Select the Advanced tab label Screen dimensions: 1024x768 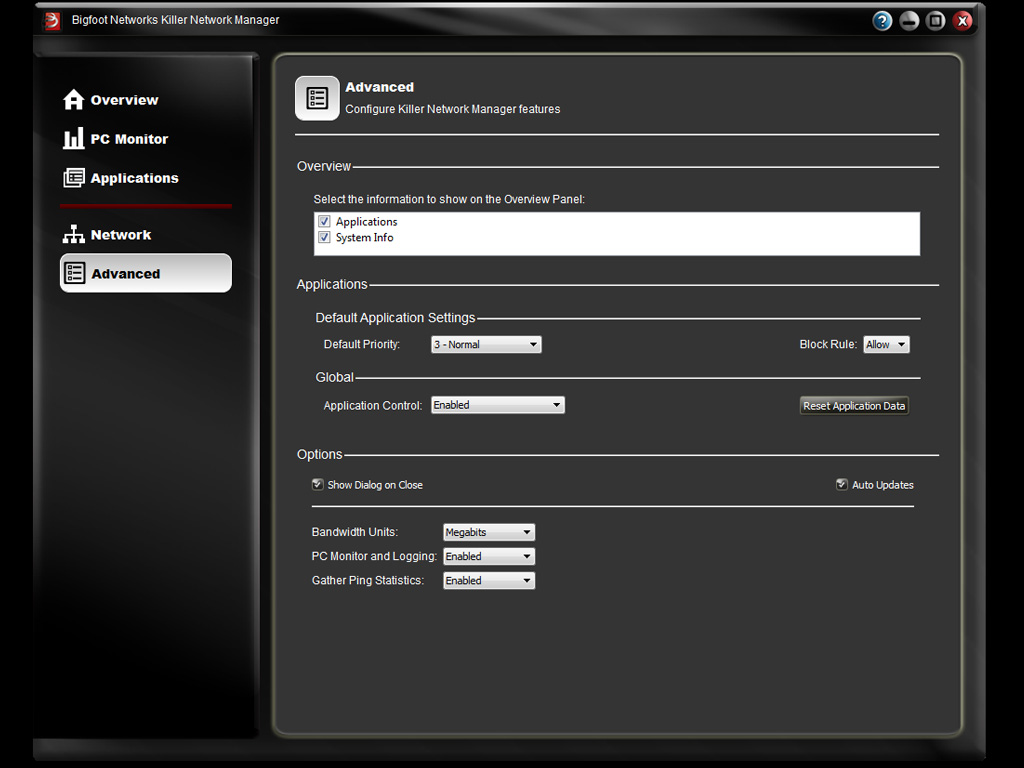(125, 274)
